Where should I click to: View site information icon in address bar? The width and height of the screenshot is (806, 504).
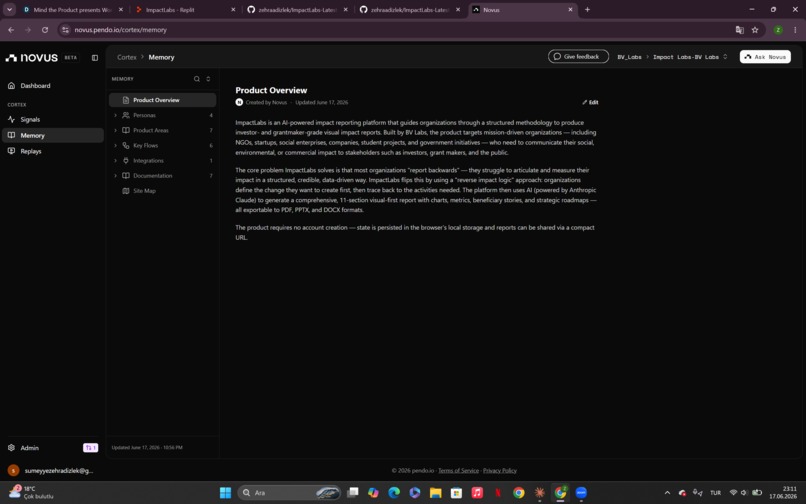65,30
